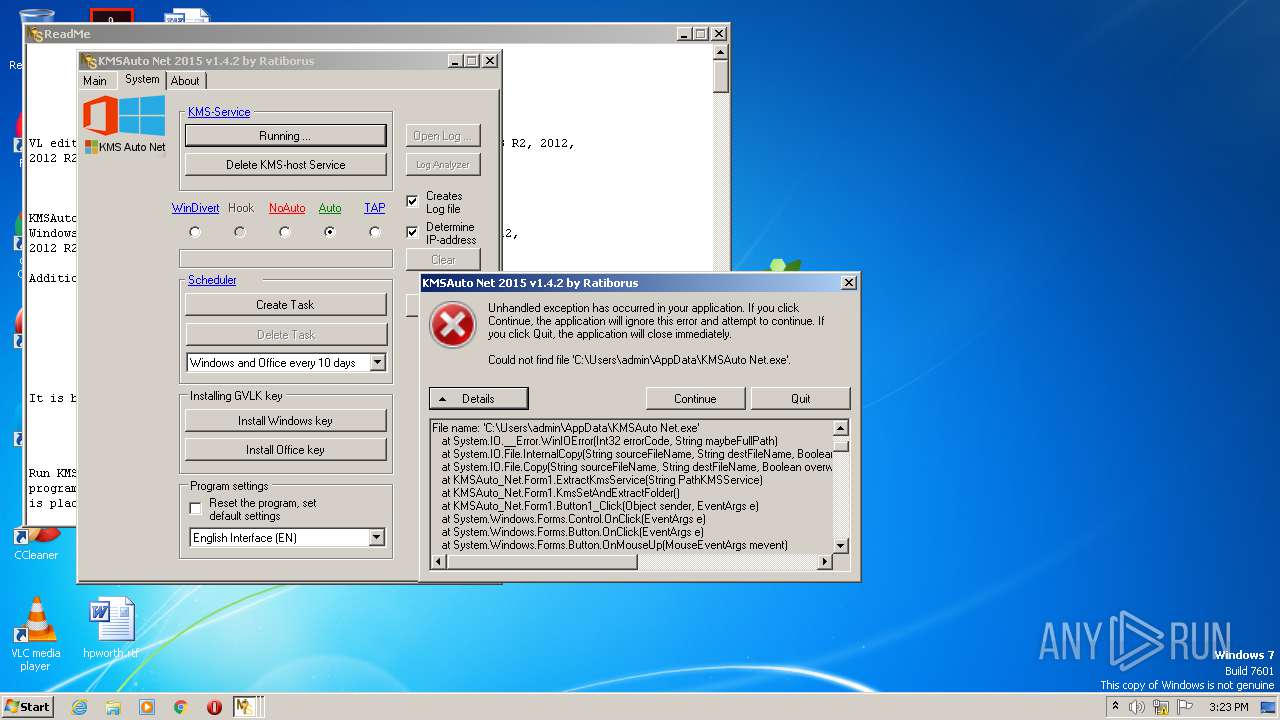Image resolution: width=1280 pixels, height=720 pixels.
Task: Click Install Office key button
Action: click(285, 450)
